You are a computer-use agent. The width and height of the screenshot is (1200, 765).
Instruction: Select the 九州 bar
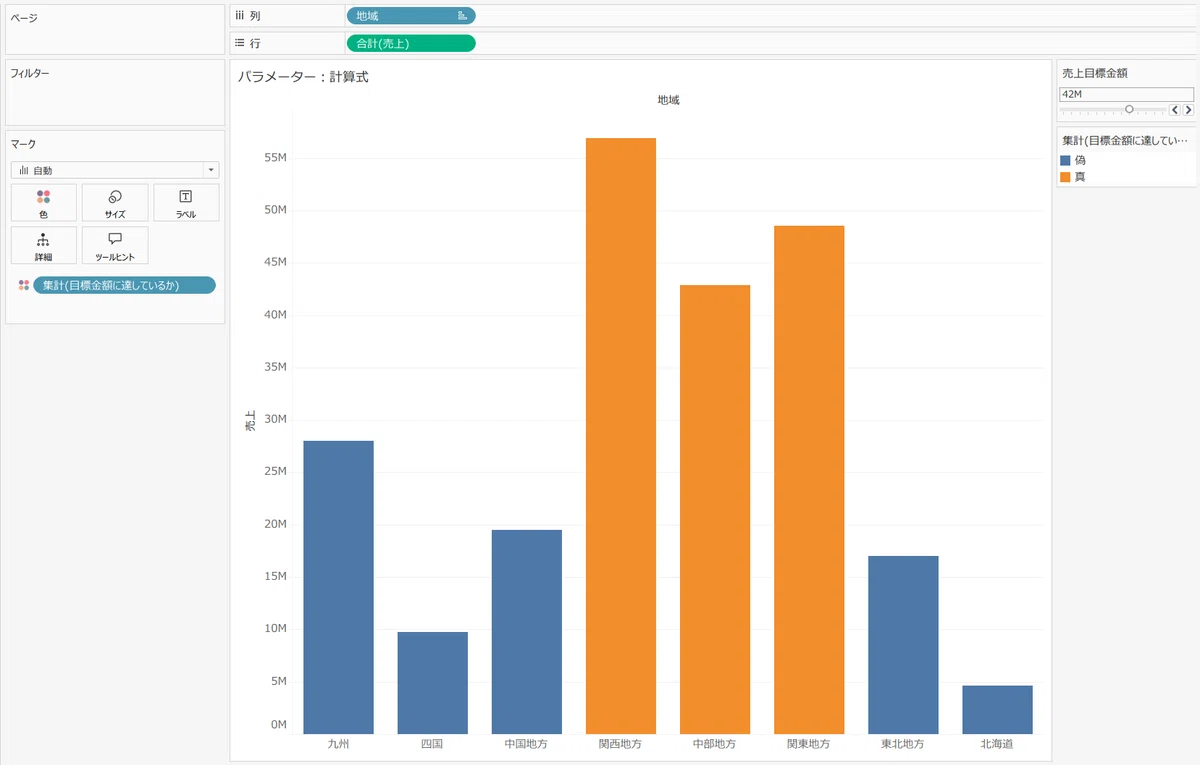(x=338, y=588)
